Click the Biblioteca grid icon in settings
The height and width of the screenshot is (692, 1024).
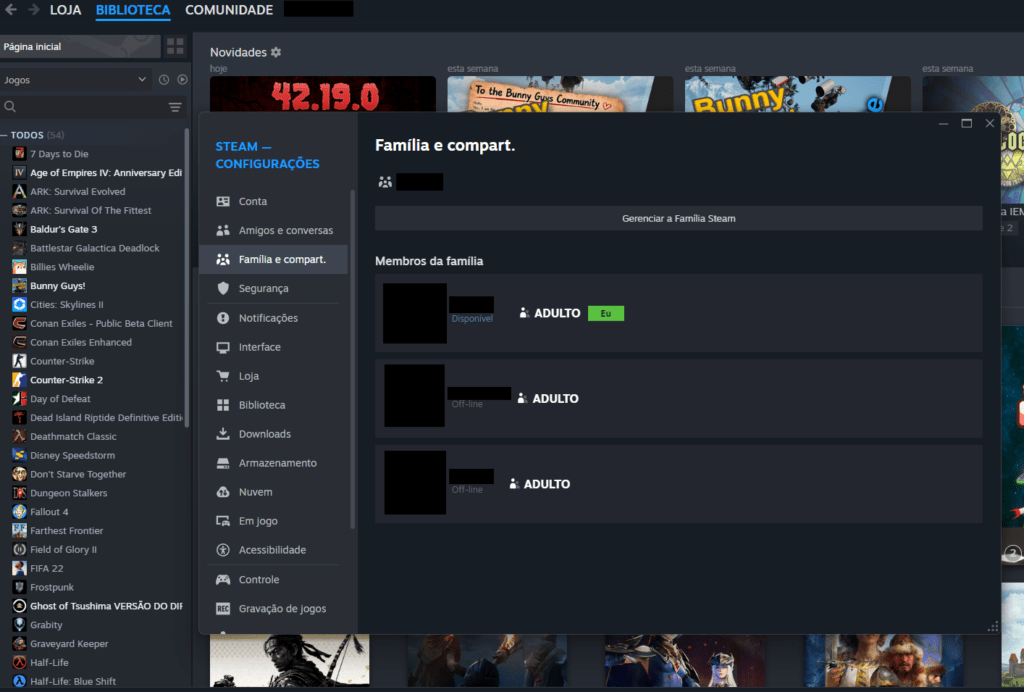coord(223,405)
